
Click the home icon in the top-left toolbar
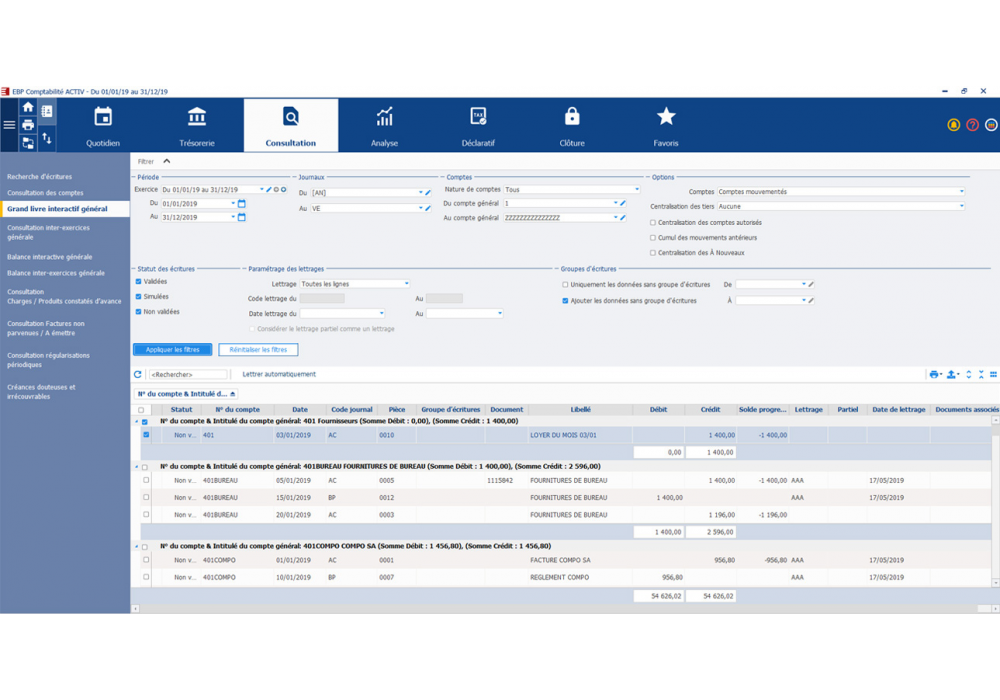[28, 108]
